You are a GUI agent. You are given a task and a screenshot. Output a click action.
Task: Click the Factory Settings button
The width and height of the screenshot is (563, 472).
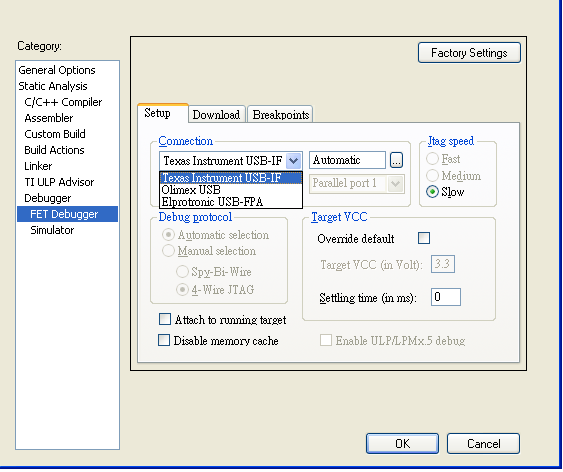[x=469, y=53]
